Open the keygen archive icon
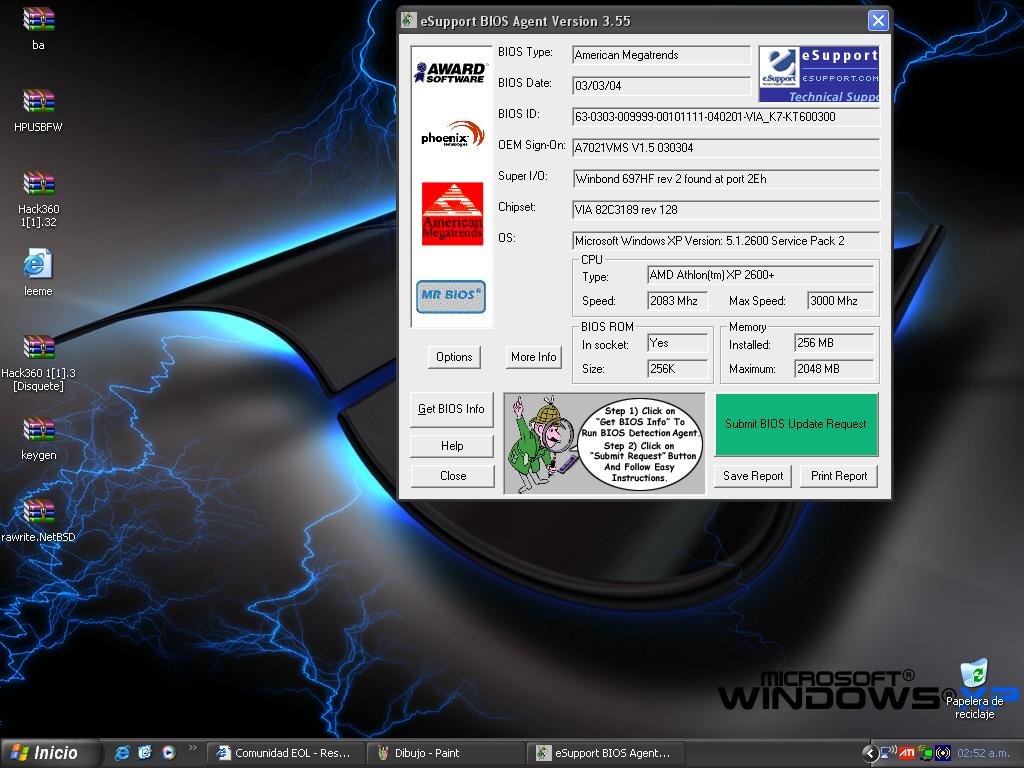This screenshot has height=768, width=1024. point(38,430)
